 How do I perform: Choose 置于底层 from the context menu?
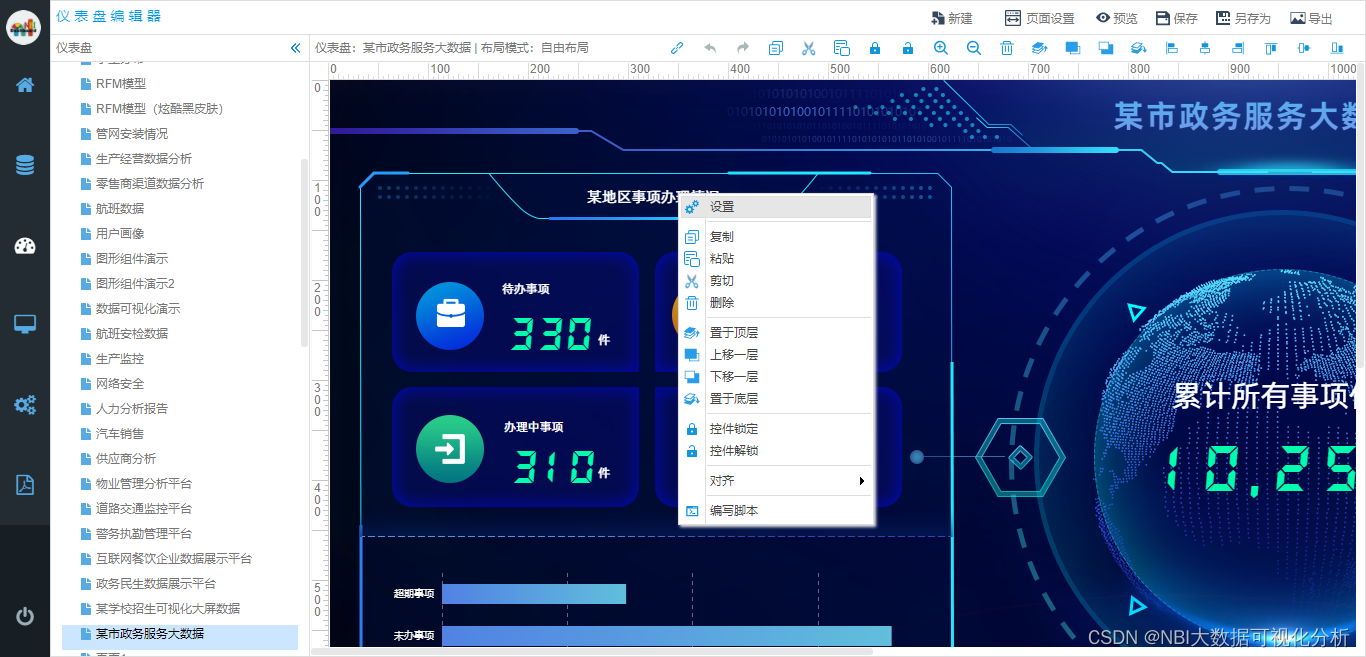tap(776, 399)
